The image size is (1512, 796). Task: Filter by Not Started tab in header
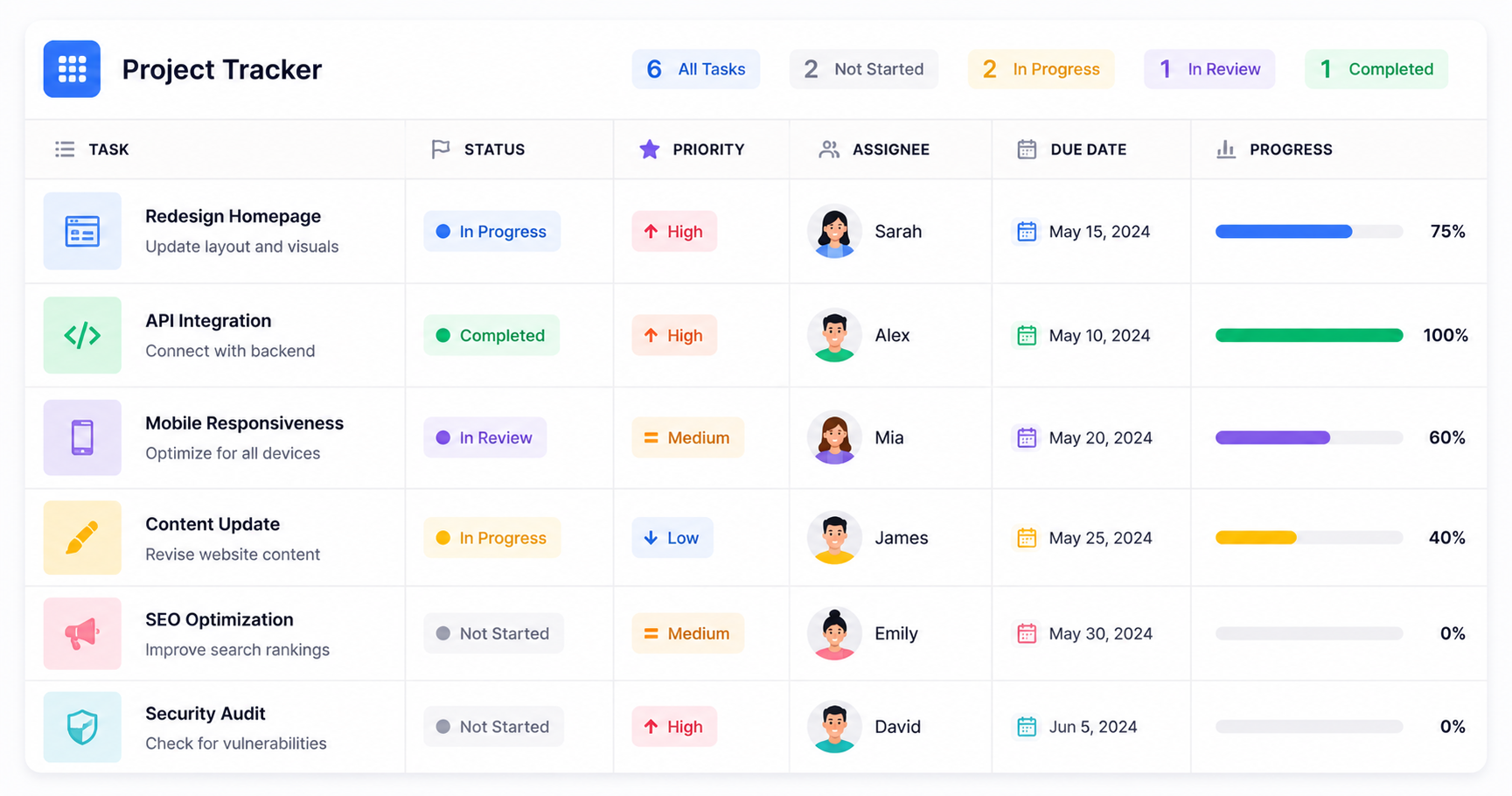tap(864, 69)
